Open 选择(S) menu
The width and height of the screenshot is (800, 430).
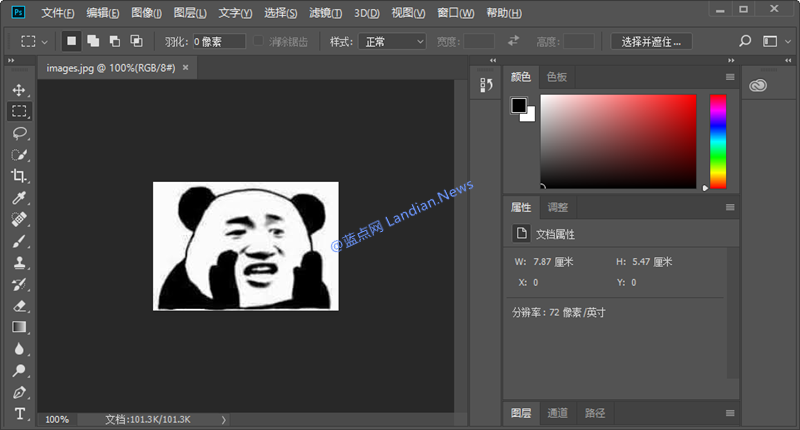(x=281, y=13)
